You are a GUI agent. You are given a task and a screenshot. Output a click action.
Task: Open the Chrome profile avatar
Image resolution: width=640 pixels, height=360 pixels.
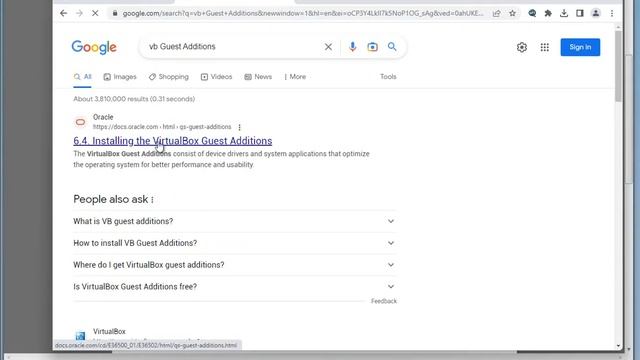(x=596, y=13)
